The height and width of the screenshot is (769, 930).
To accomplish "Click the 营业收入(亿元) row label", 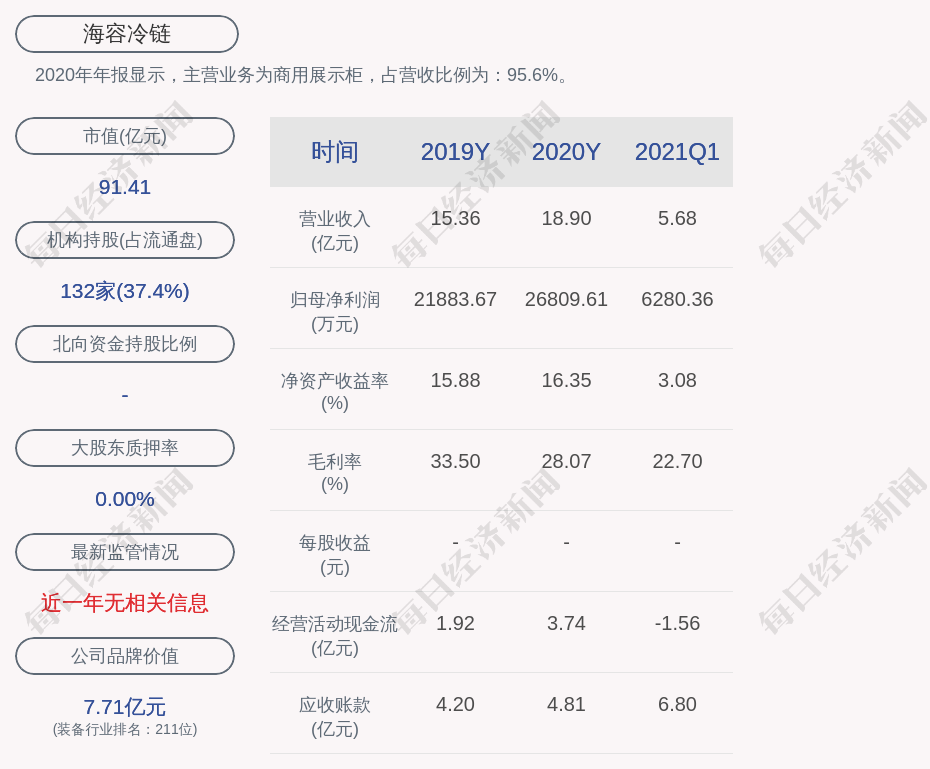I will tap(335, 231).
